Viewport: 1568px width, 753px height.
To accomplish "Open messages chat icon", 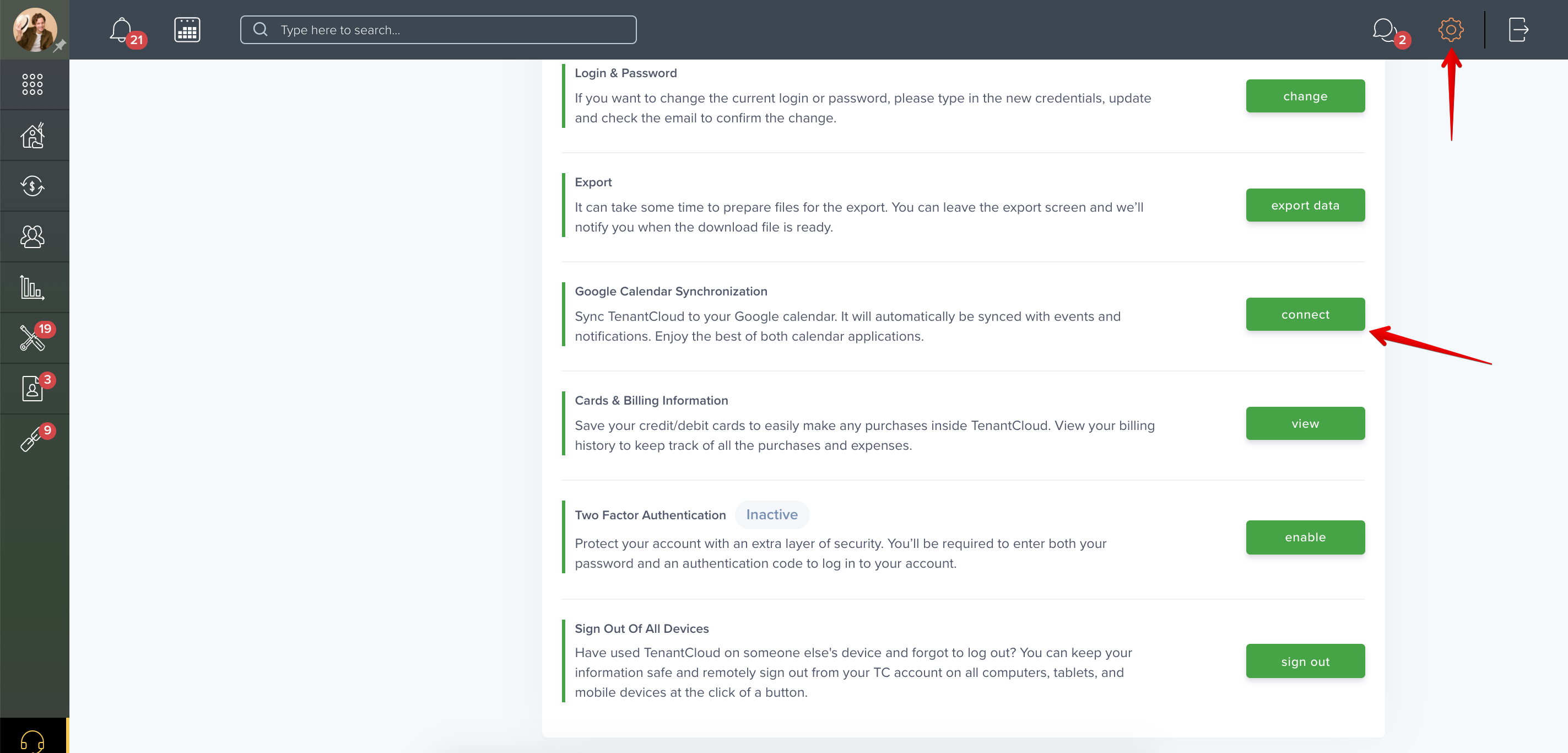I will tap(1384, 29).
